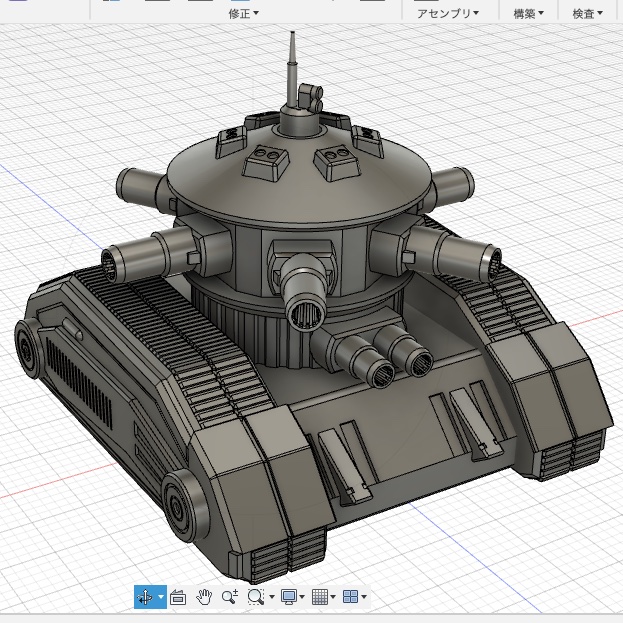Select the Pan hand tool
The image size is (623, 623).
coord(204,597)
